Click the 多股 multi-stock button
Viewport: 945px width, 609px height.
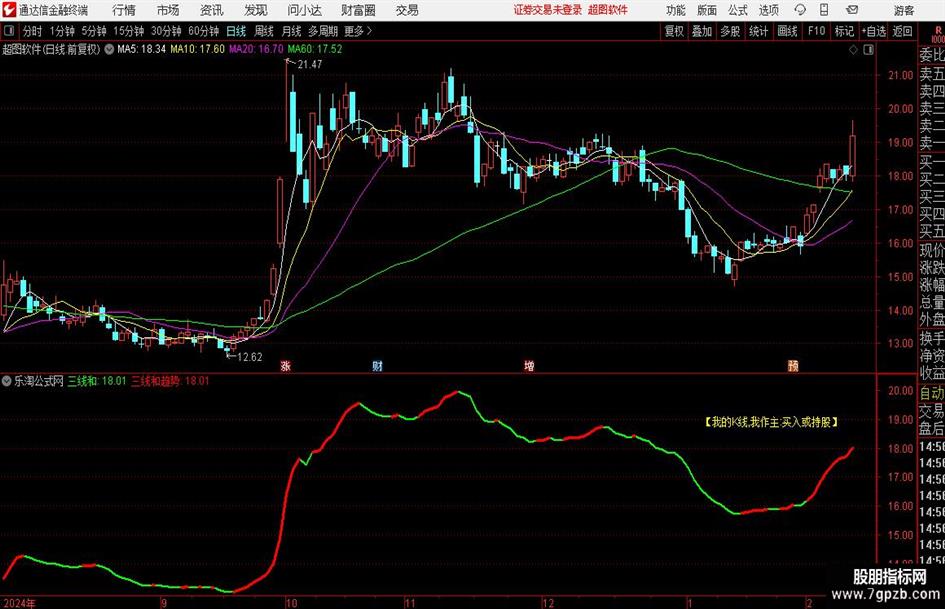click(730, 31)
